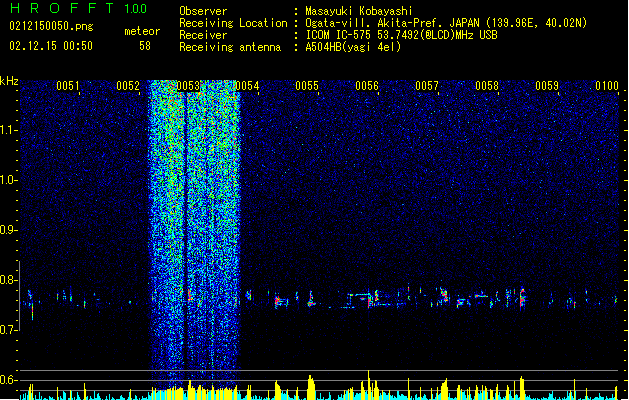This screenshot has width=629, height=400.
Task: Click the 0051 time marker
Action: (68, 86)
